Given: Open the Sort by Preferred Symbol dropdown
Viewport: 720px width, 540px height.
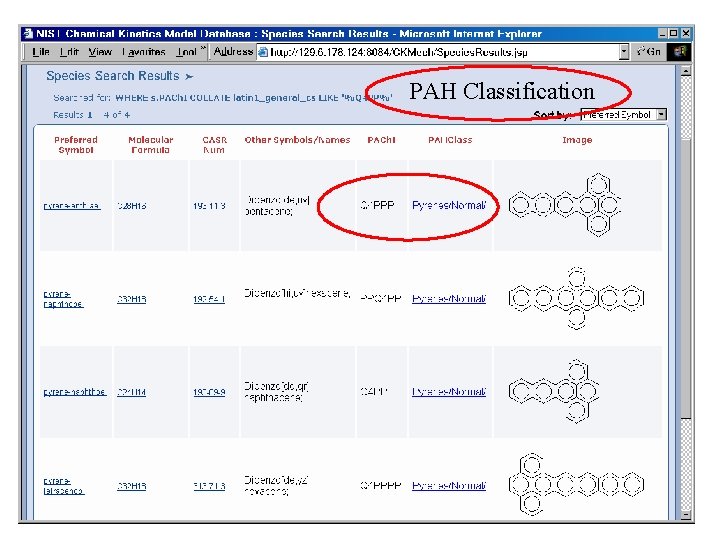Looking at the screenshot, I should 623,114.
